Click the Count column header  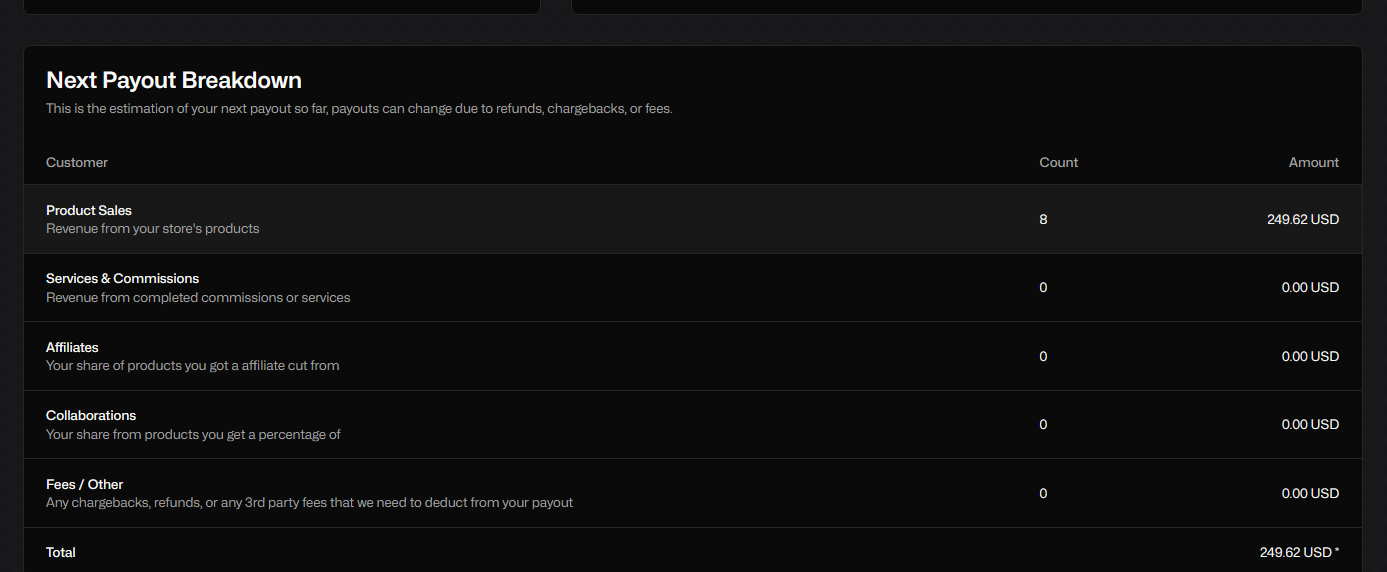(x=1059, y=162)
